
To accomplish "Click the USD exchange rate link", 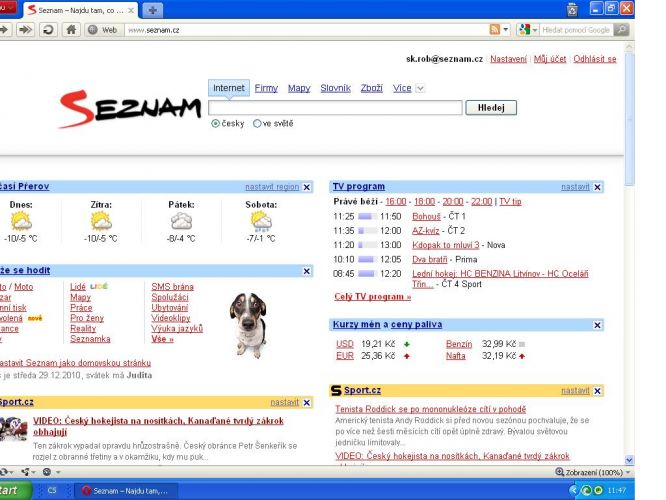I will pos(345,344).
